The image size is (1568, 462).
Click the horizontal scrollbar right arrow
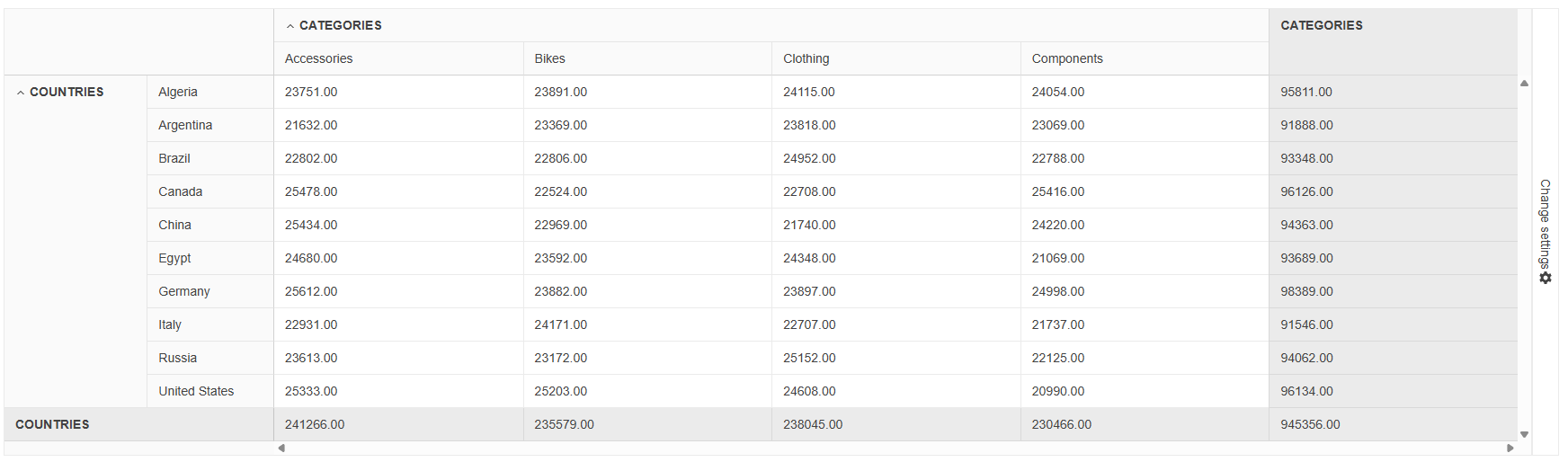[x=1510, y=448]
